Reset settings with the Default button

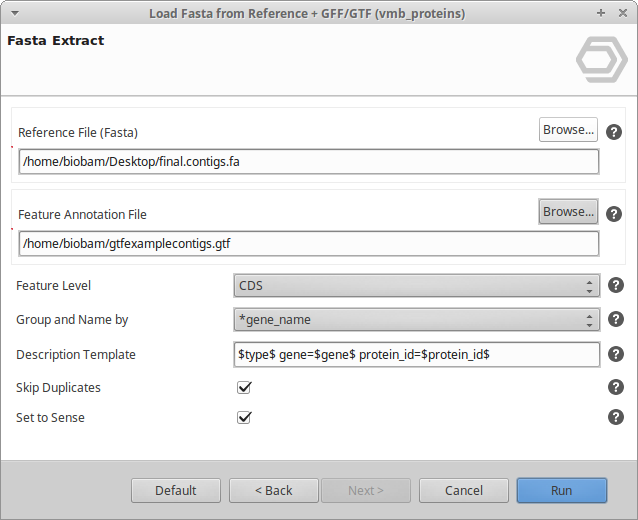click(x=176, y=490)
